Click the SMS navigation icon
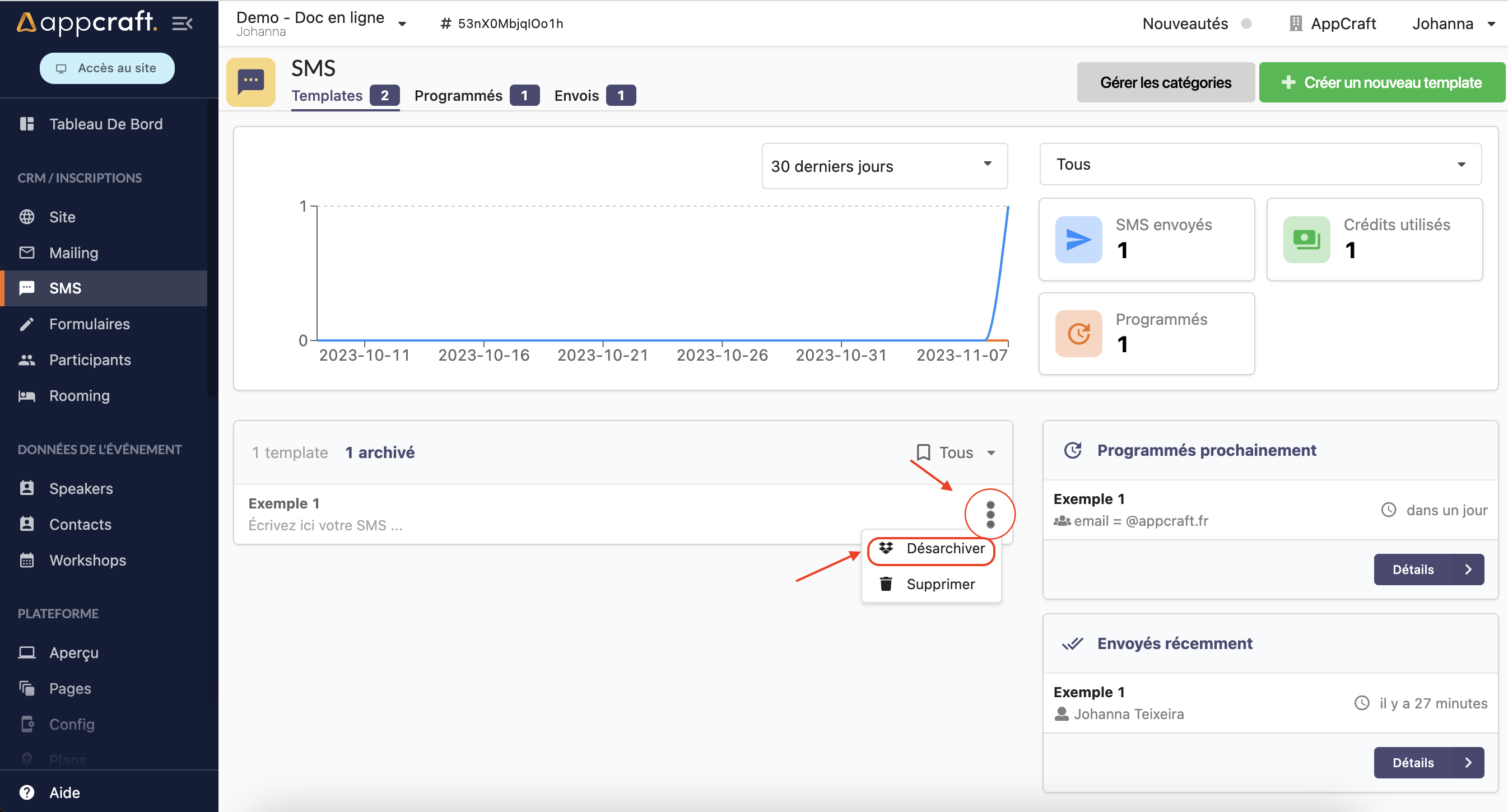The width and height of the screenshot is (1508, 812). (x=27, y=288)
